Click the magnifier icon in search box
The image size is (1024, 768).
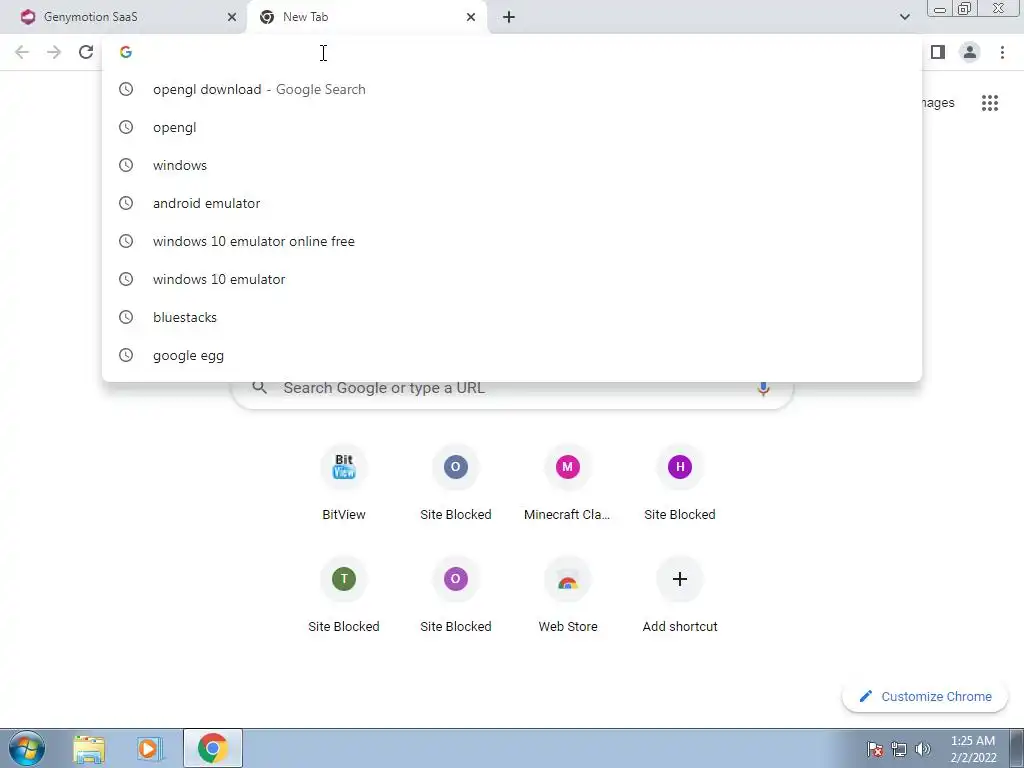pyautogui.click(x=259, y=388)
